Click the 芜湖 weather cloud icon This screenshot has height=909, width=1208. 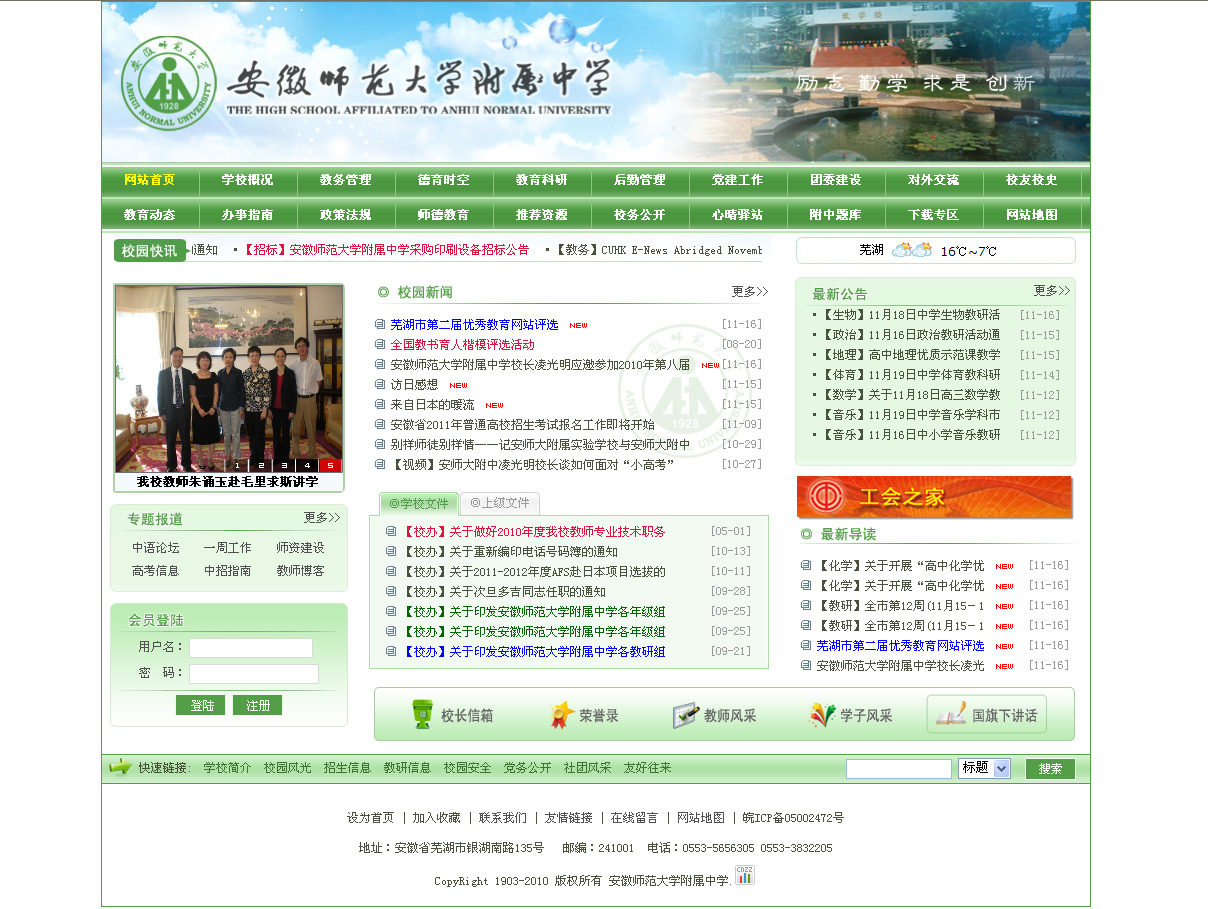tap(912, 250)
